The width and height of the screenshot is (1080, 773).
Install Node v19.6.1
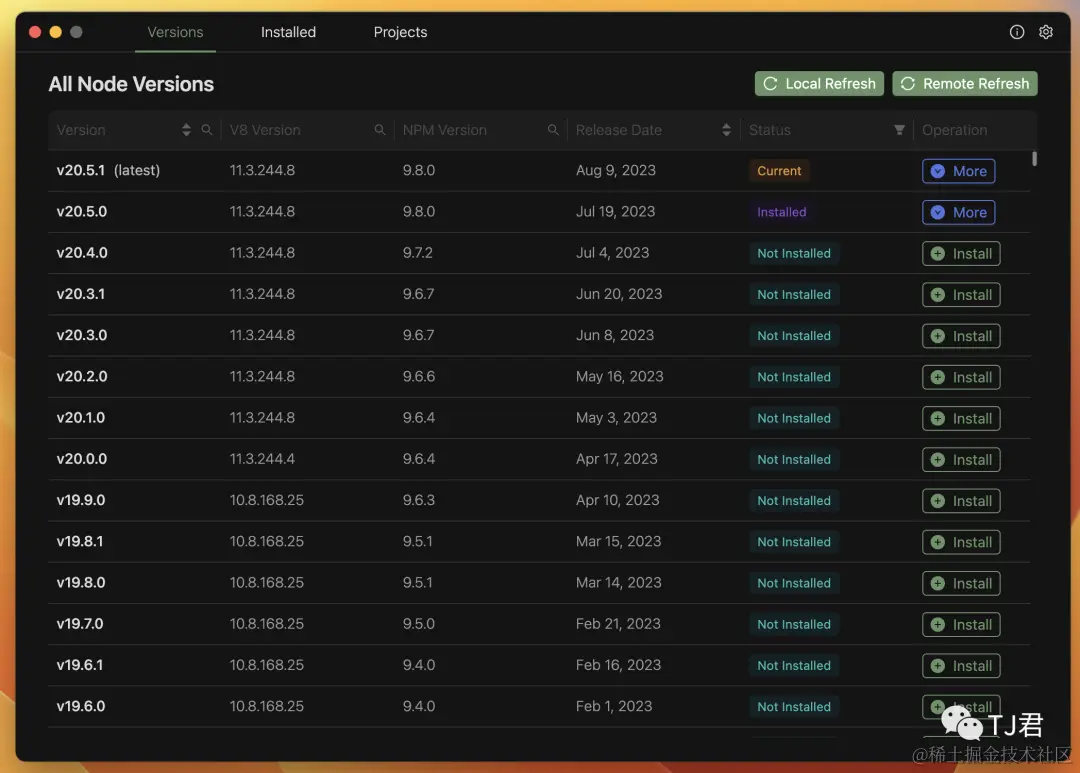[961, 666]
